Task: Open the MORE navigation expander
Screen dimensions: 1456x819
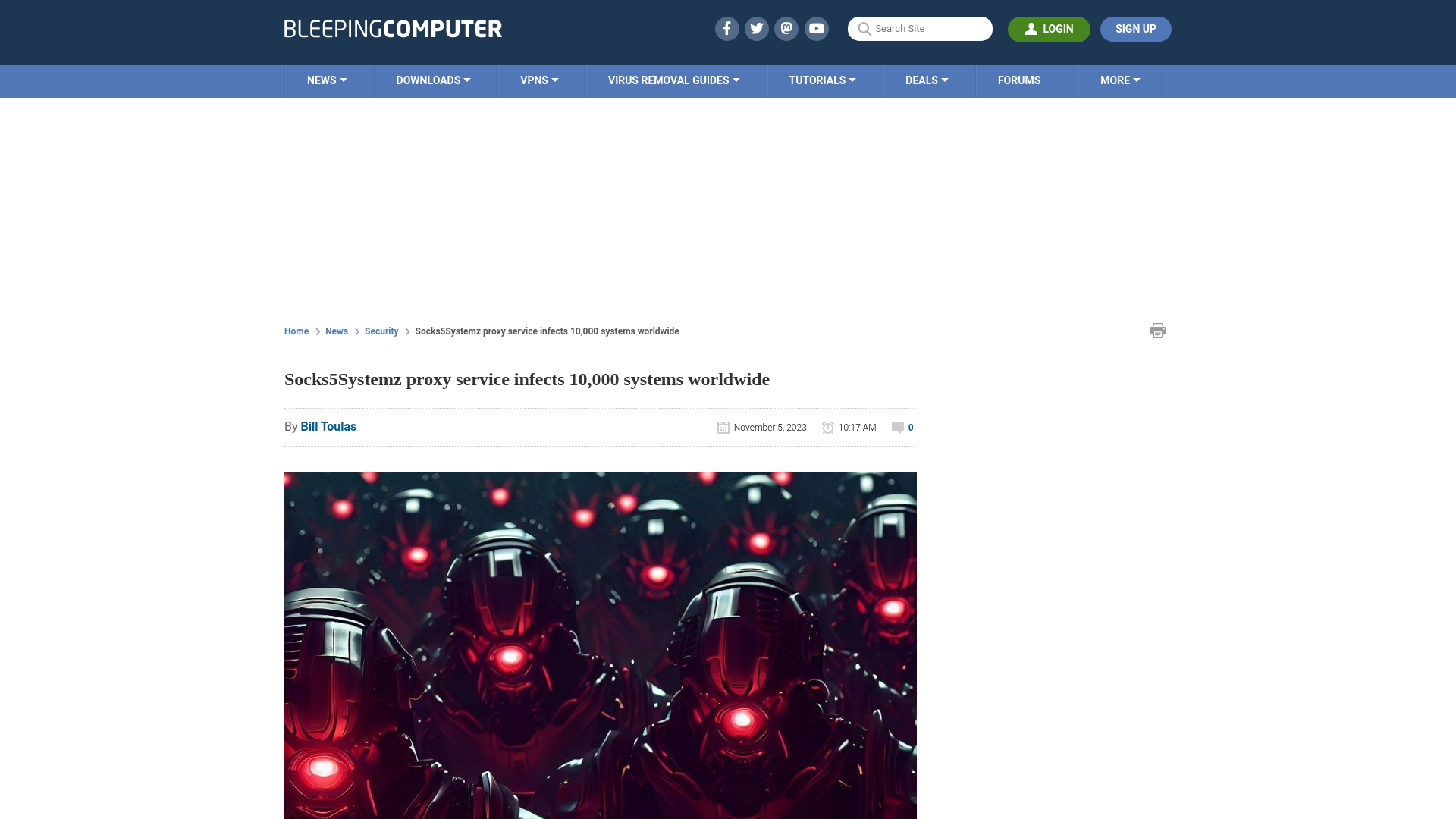Action: click(1120, 81)
